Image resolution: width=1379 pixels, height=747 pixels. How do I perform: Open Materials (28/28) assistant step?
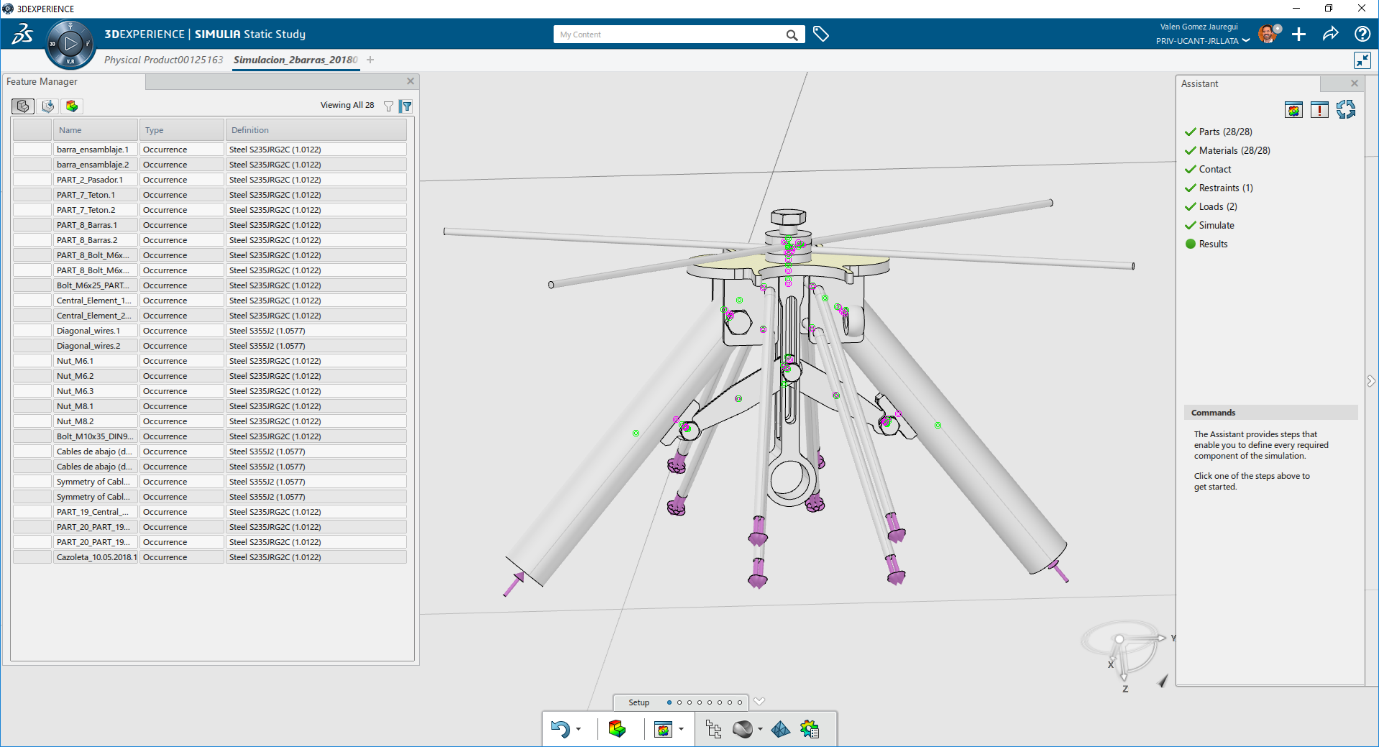click(x=1233, y=150)
